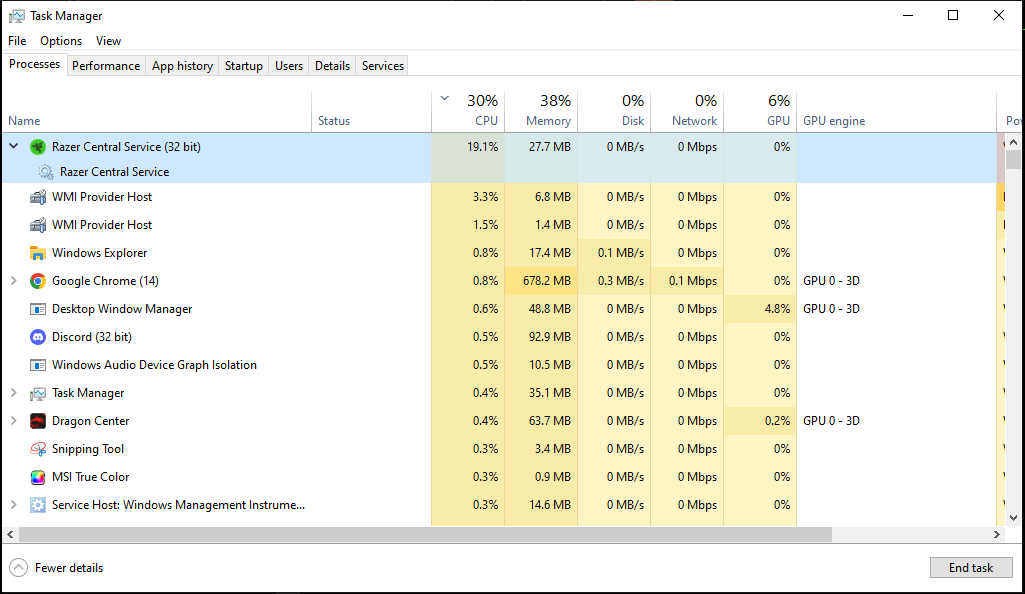Click the 92.9 MB memory cell for Discord
Image resolution: width=1025 pixels, height=594 pixels.
pyautogui.click(x=541, y=337)
